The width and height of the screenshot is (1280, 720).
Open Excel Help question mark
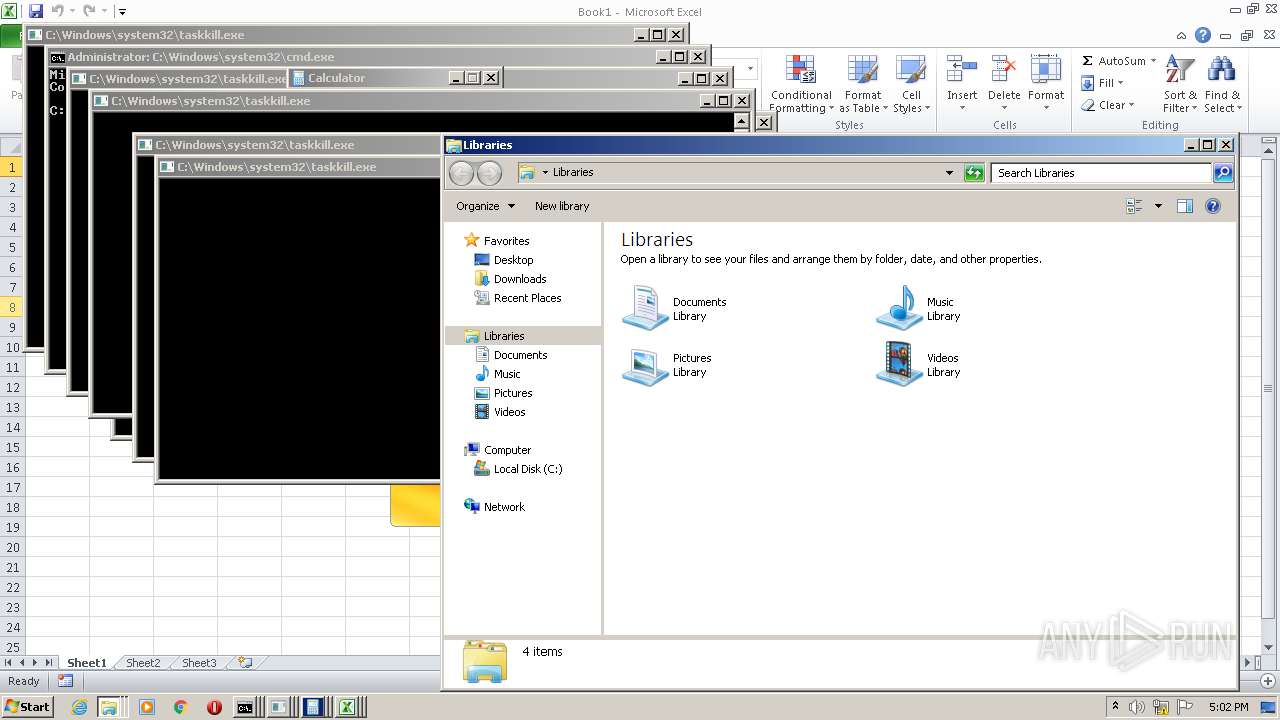click(1203, 35)
